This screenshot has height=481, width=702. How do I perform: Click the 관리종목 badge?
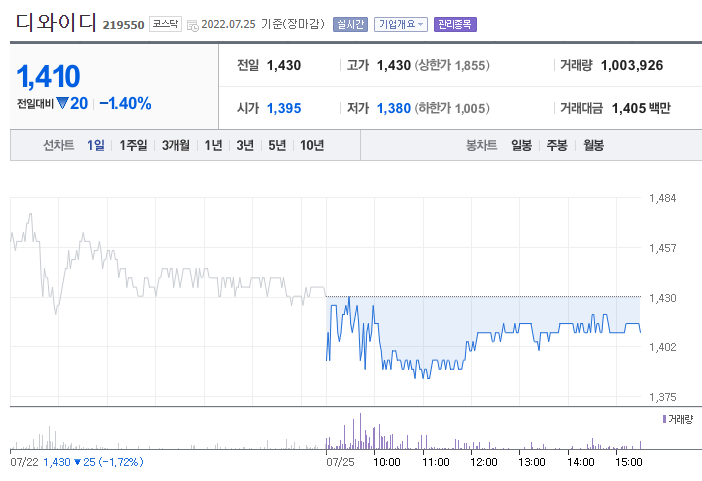tap(455, 24)
